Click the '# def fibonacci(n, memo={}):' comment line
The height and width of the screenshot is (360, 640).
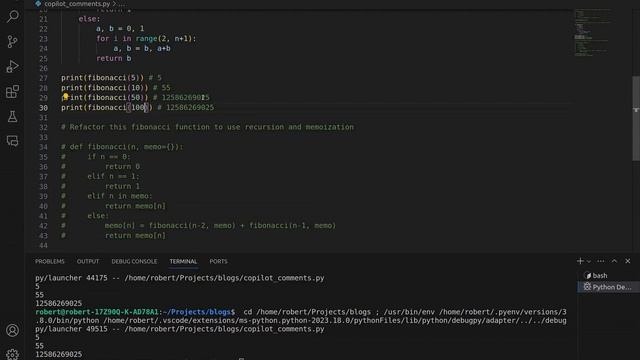[122, 147]
